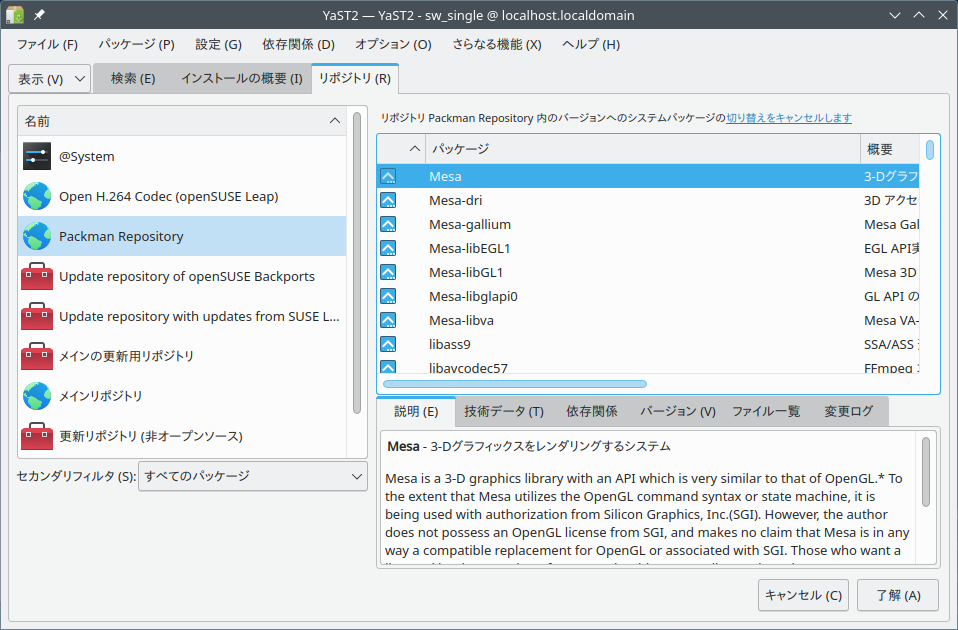Click the openSUSE Backports toolbox icon
The width and height of the screenshot is (958, 630).
coord(37,276)
